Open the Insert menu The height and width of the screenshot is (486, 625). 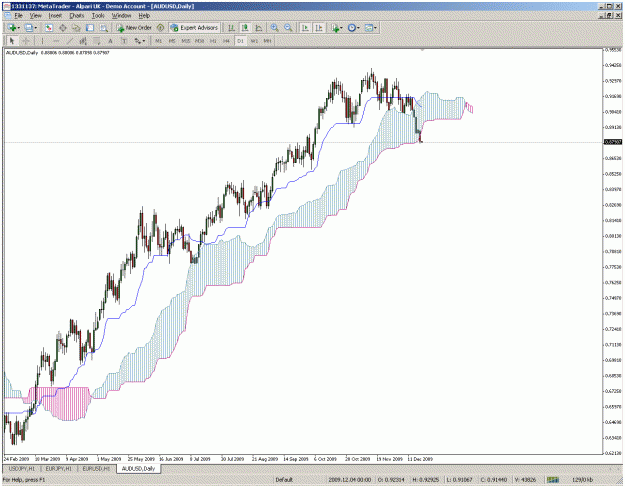tap(55, 16)
